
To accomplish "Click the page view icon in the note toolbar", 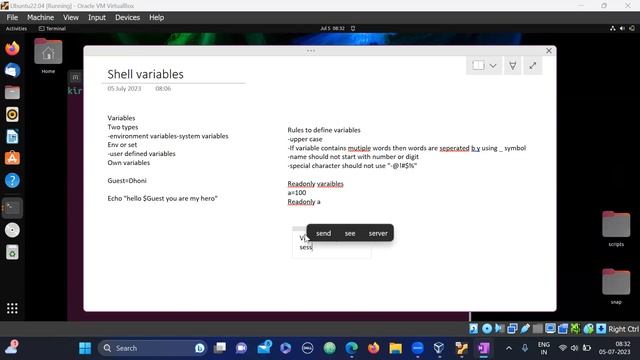I will click(x=478, y=65).
